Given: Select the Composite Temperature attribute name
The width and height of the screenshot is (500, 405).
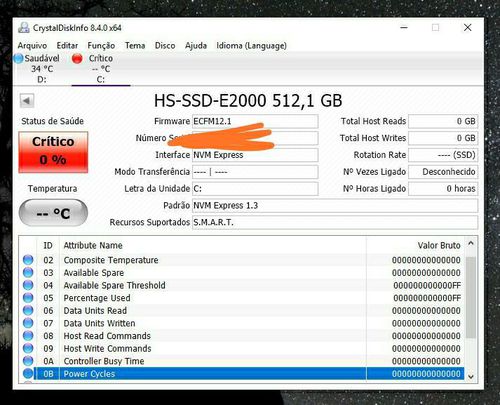Looking at the screenshot, I should (111, 260).
